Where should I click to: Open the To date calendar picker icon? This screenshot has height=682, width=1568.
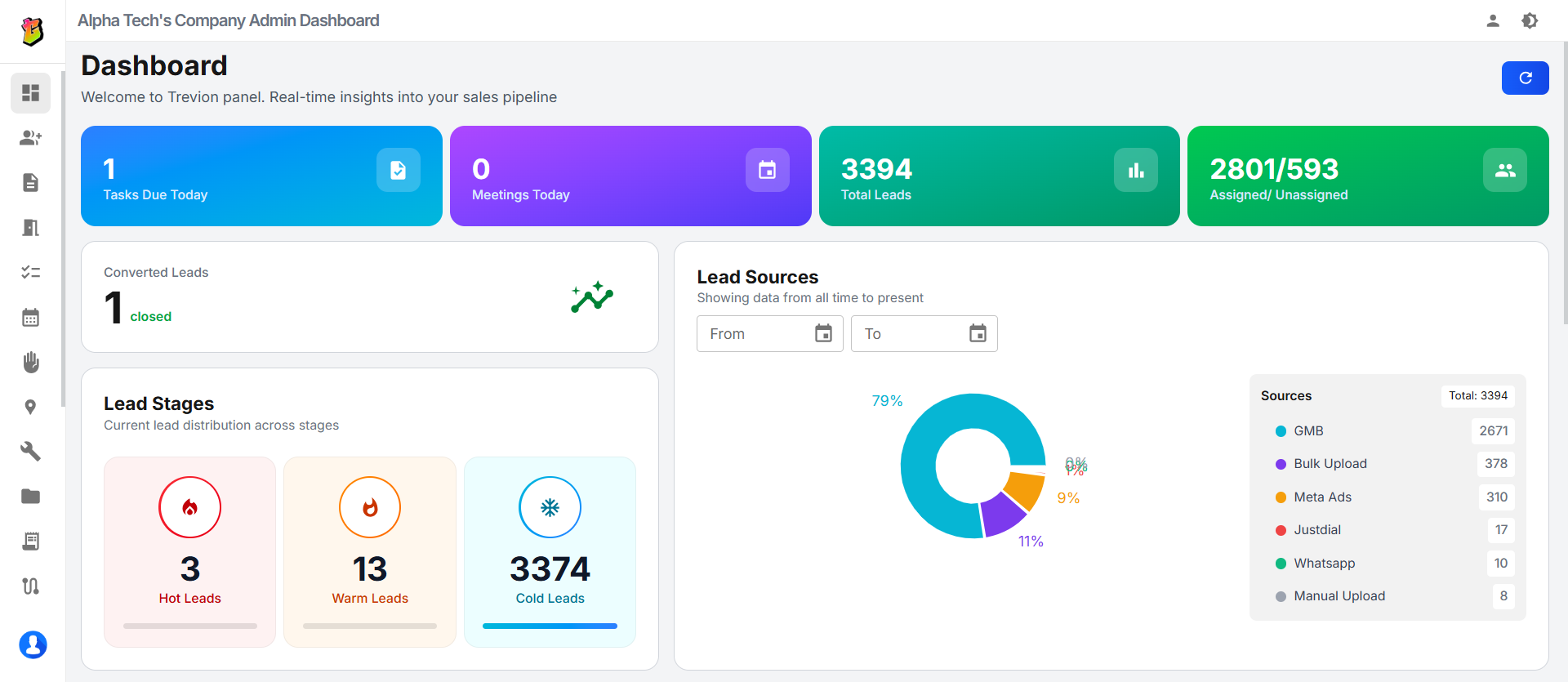(978, 333)
